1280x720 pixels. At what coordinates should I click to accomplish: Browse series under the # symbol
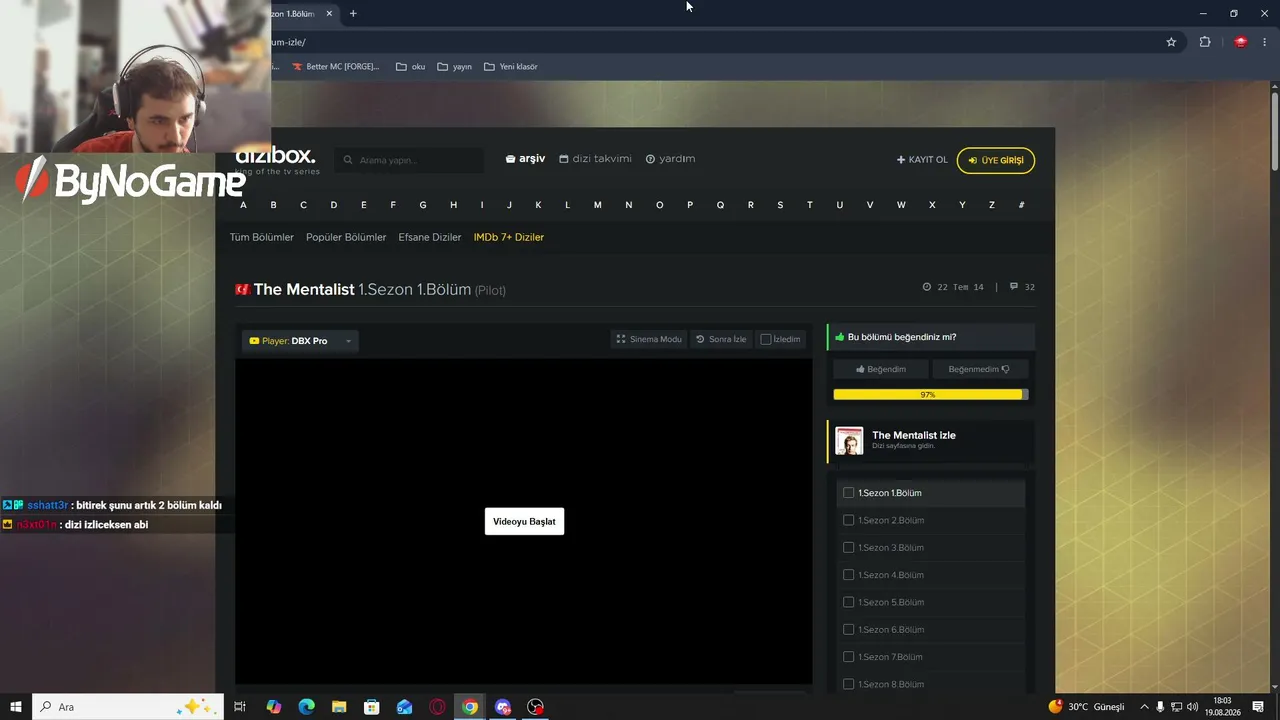tap(1021, 205)
